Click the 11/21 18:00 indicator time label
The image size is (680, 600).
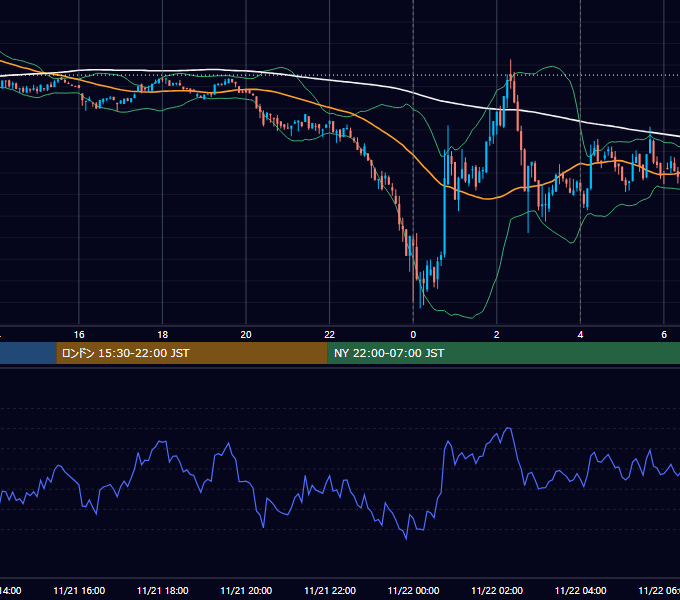click(163, 590)
